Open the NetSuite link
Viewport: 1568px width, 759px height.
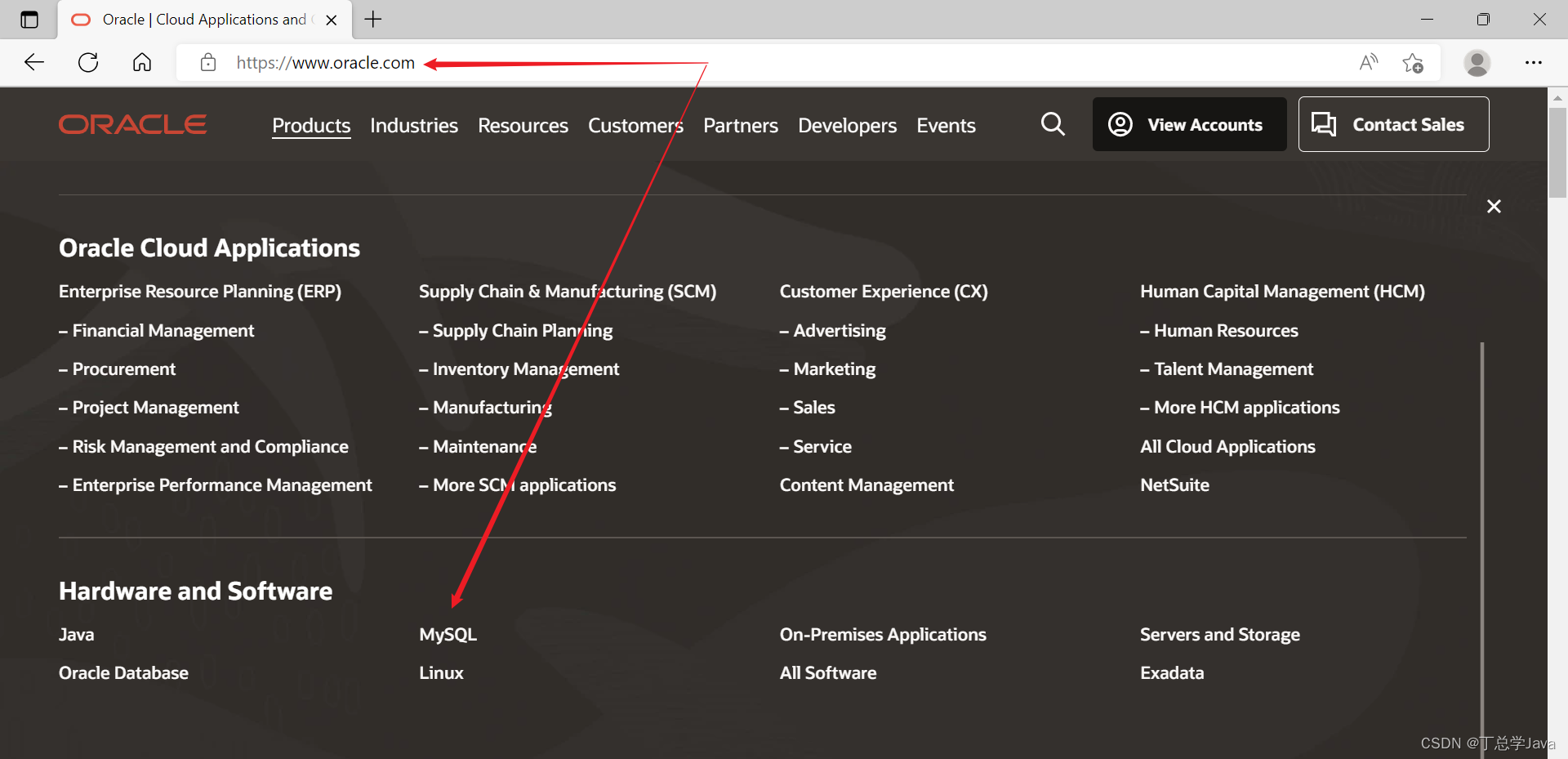[1174, 485]
